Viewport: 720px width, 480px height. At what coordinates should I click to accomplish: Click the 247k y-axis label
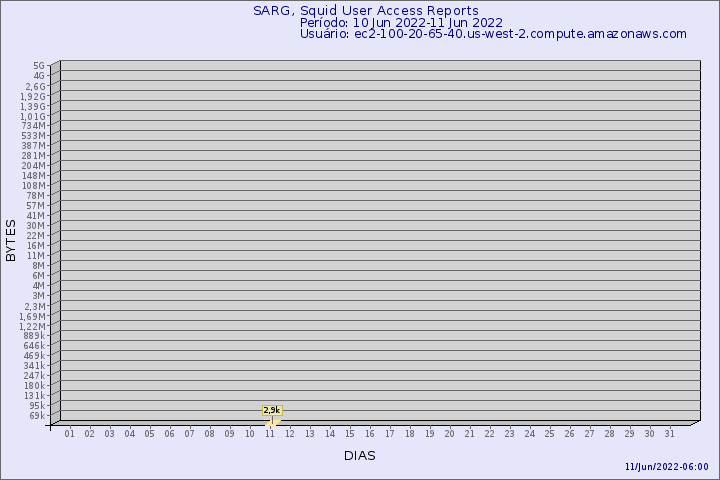point(34,376)
